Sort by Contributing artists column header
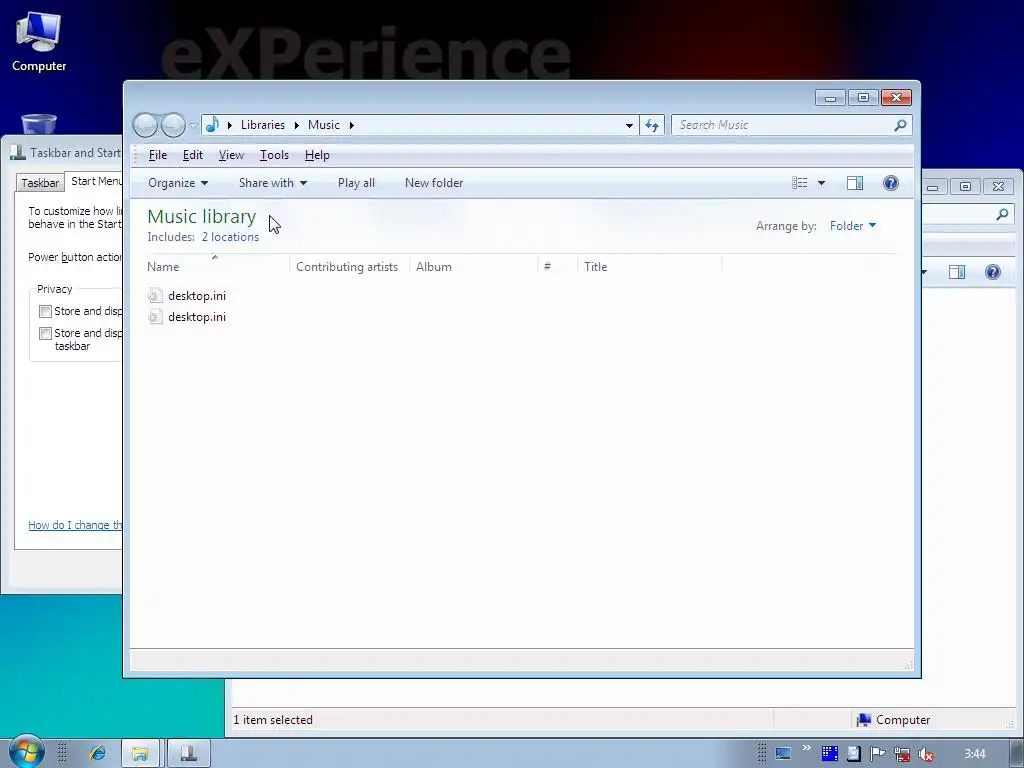Image resolution: width=1024 pixels, height=768 pixels. pyautogui.click(x=349, y=266)
